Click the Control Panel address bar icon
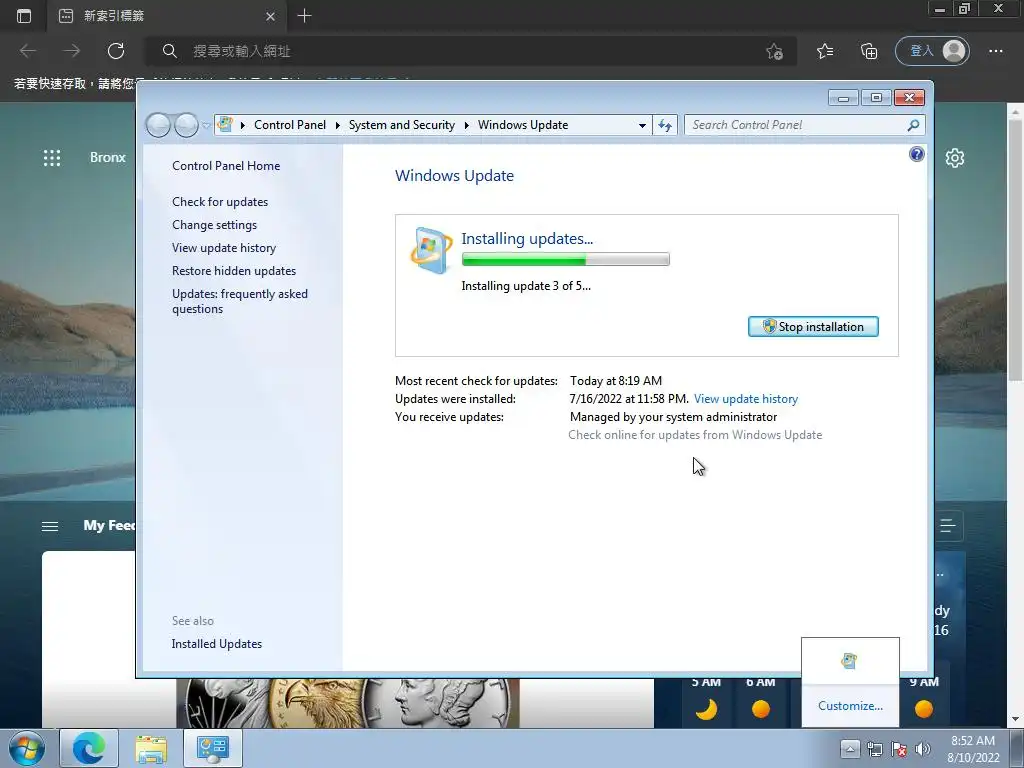This screenshot has width=1024, height=768. [225, 124]
